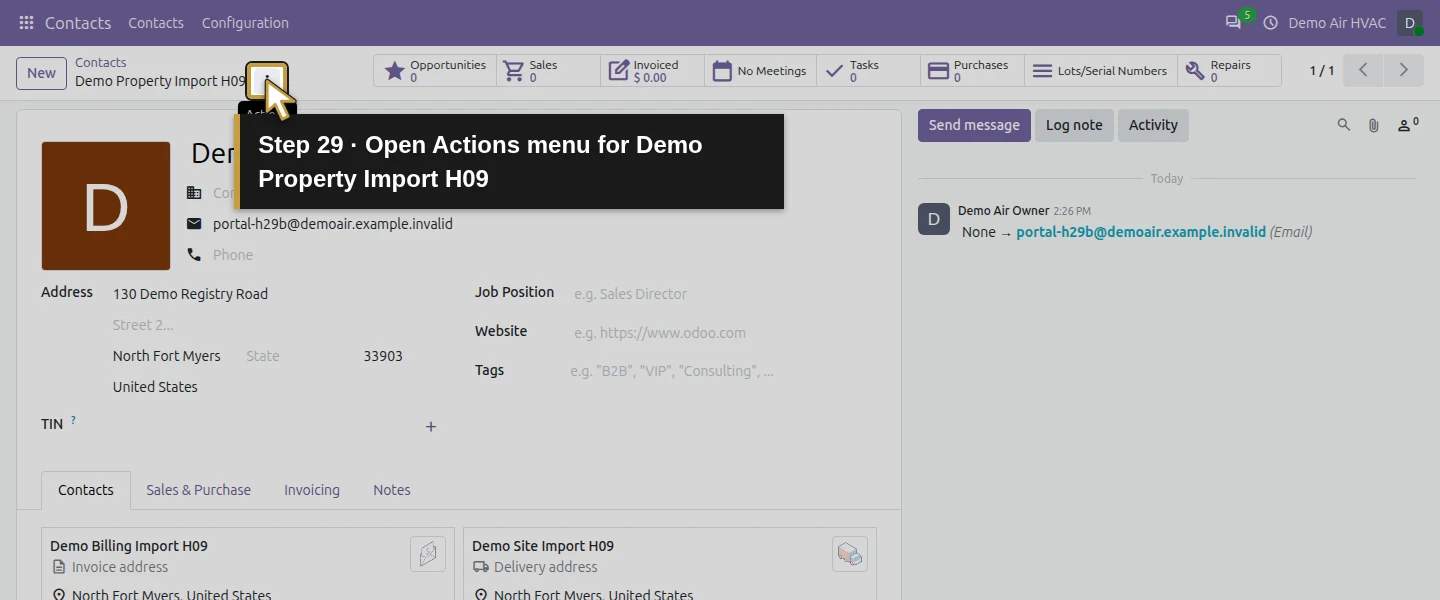The image size is (1440, 600).
Task: Open the Sales cart stat button
Action: click(549, 71)
